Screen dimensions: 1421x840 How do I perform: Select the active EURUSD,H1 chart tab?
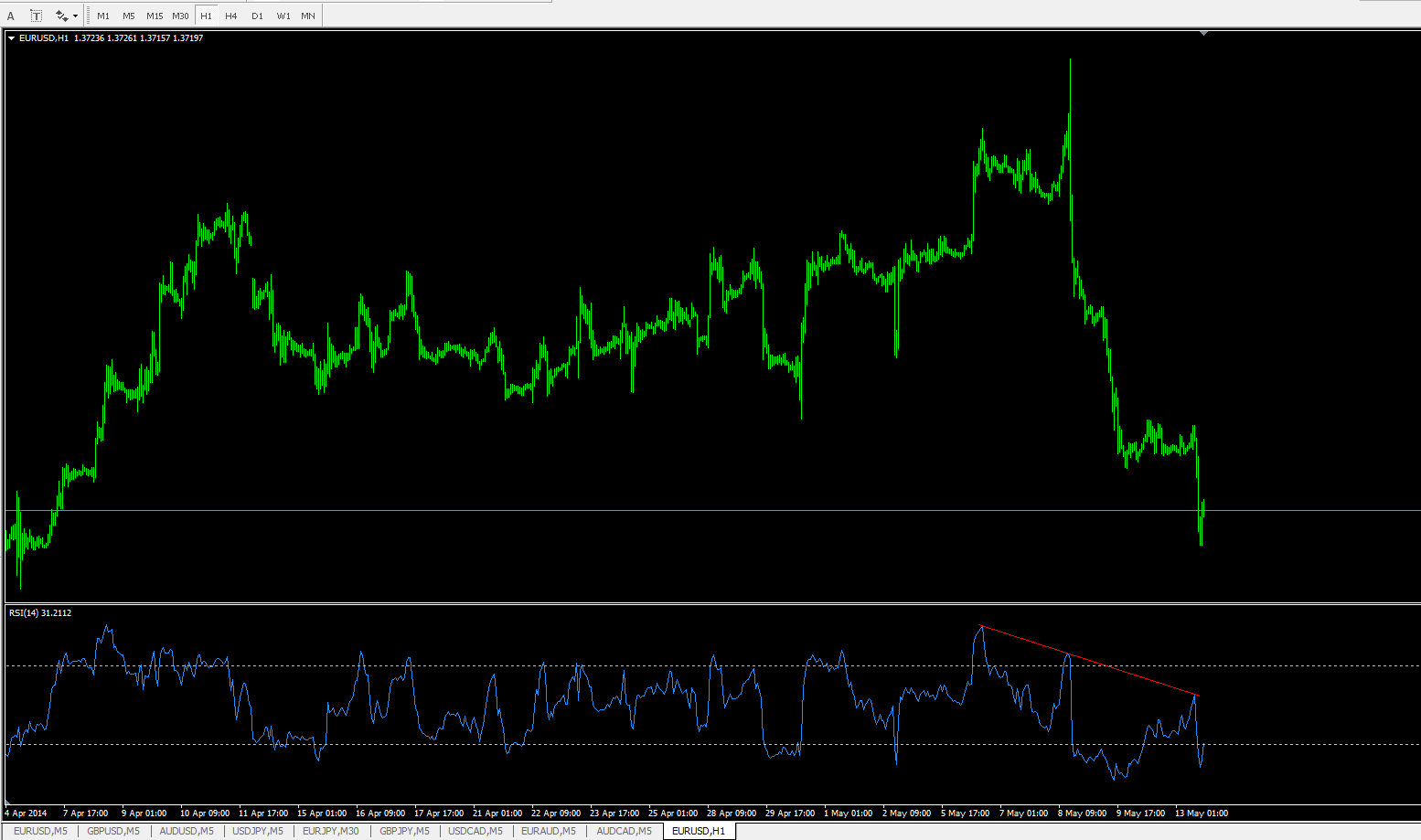pyautogui.click(x=699, y=831)
